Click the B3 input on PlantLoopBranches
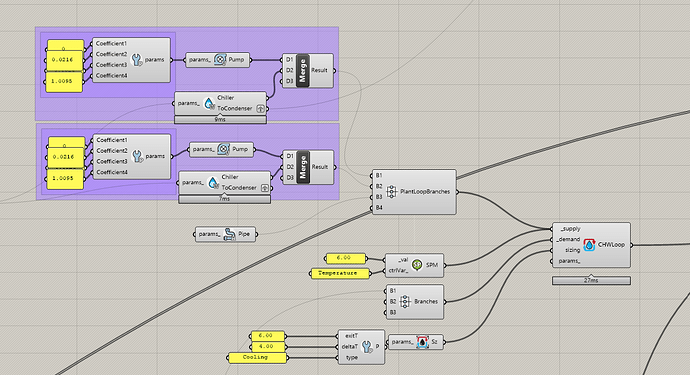Viewport: 690px width, 375px height. pyautogui.click(x=379, y=197)
